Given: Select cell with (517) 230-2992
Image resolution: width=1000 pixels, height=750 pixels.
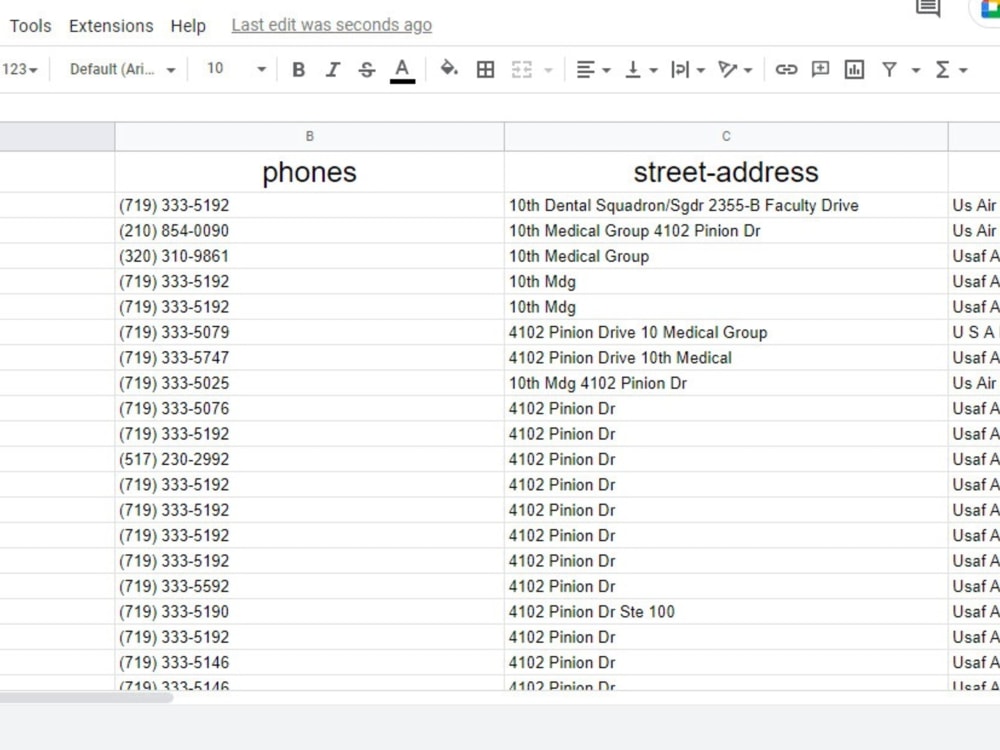Looking at the screenshot, I should [x=309, y=459].
